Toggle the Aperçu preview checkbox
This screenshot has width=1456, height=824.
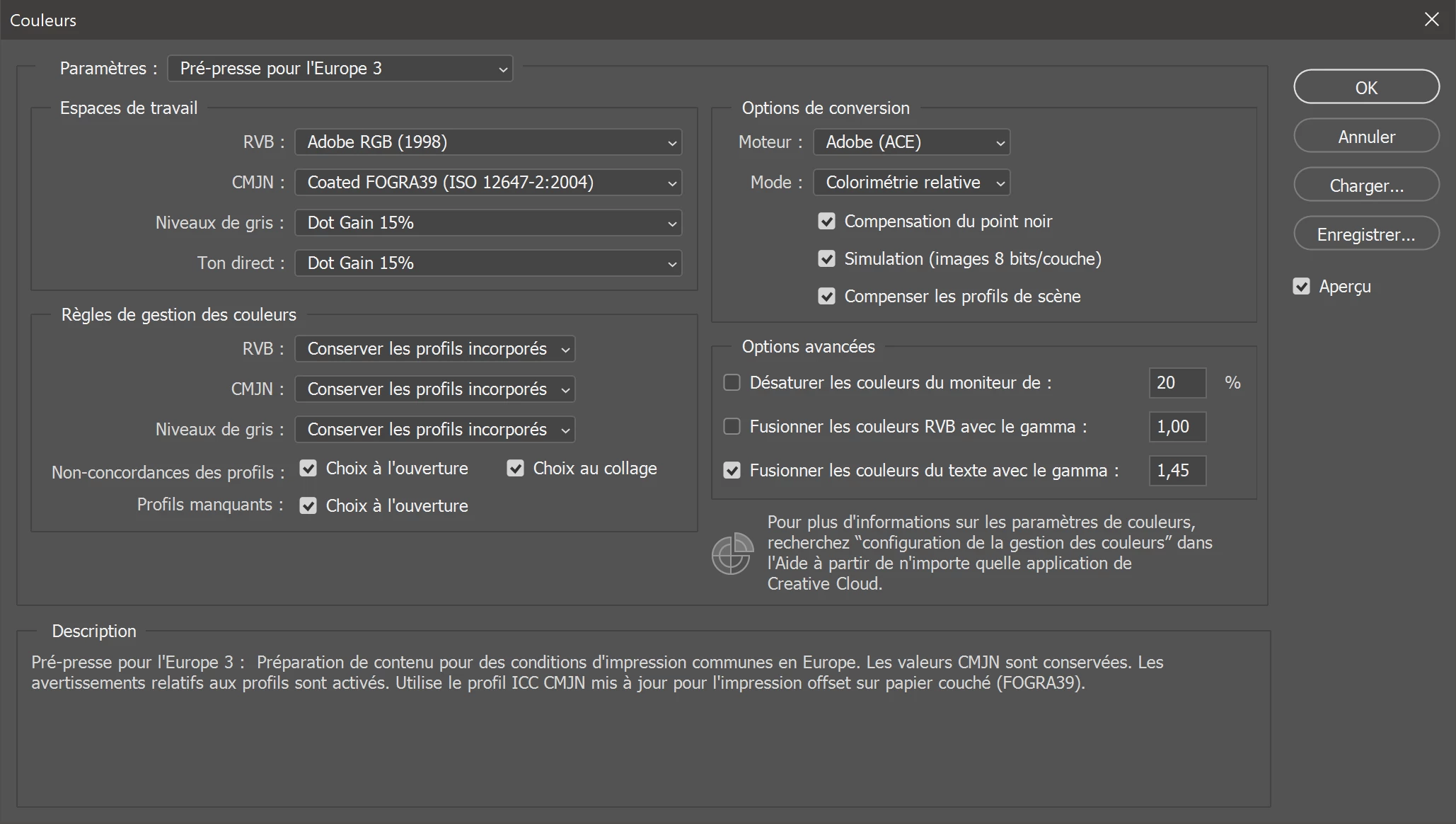pos(1301,287)
